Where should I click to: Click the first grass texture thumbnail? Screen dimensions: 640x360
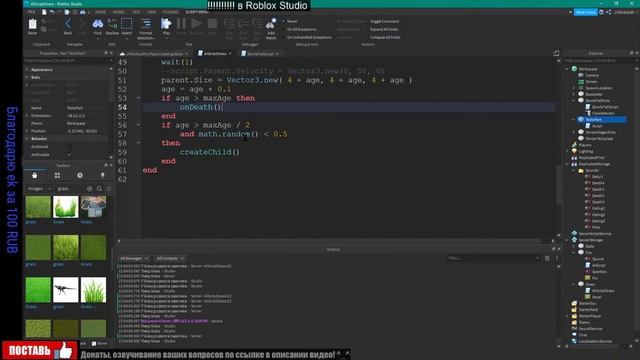pos(38,207)
